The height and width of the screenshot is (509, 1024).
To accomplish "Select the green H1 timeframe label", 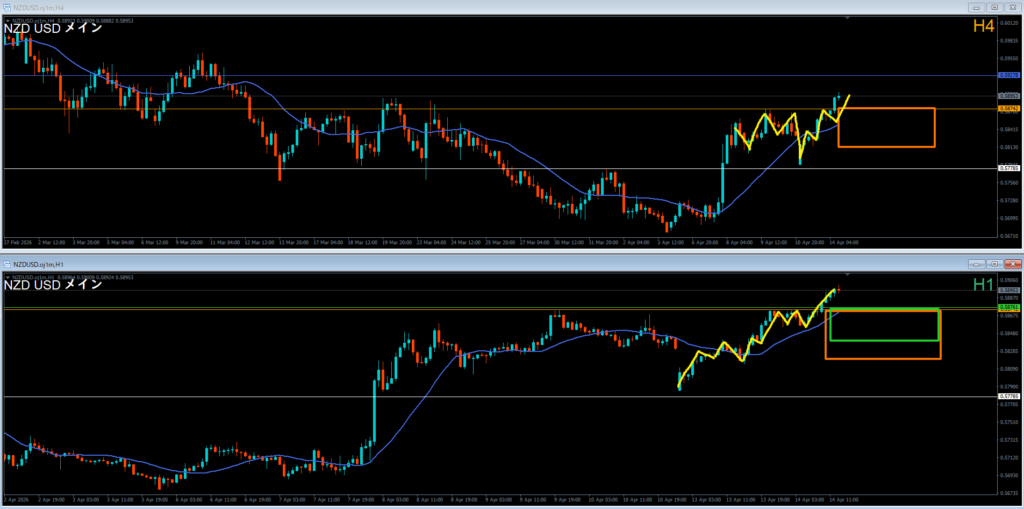I will (x=982, y=285).
